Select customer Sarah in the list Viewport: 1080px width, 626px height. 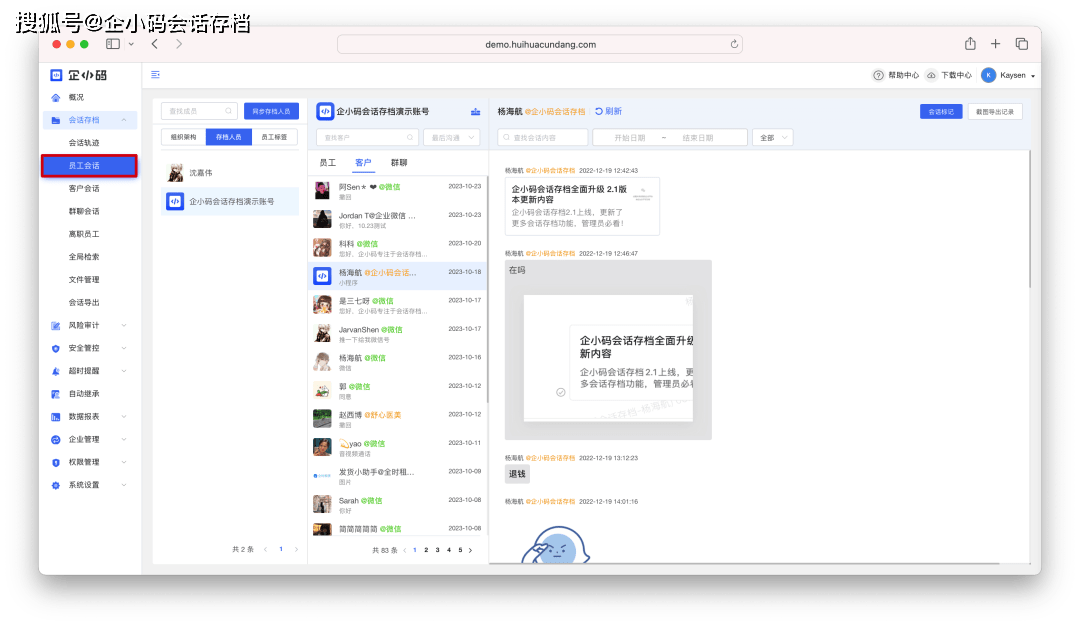(x=397, y=505)
